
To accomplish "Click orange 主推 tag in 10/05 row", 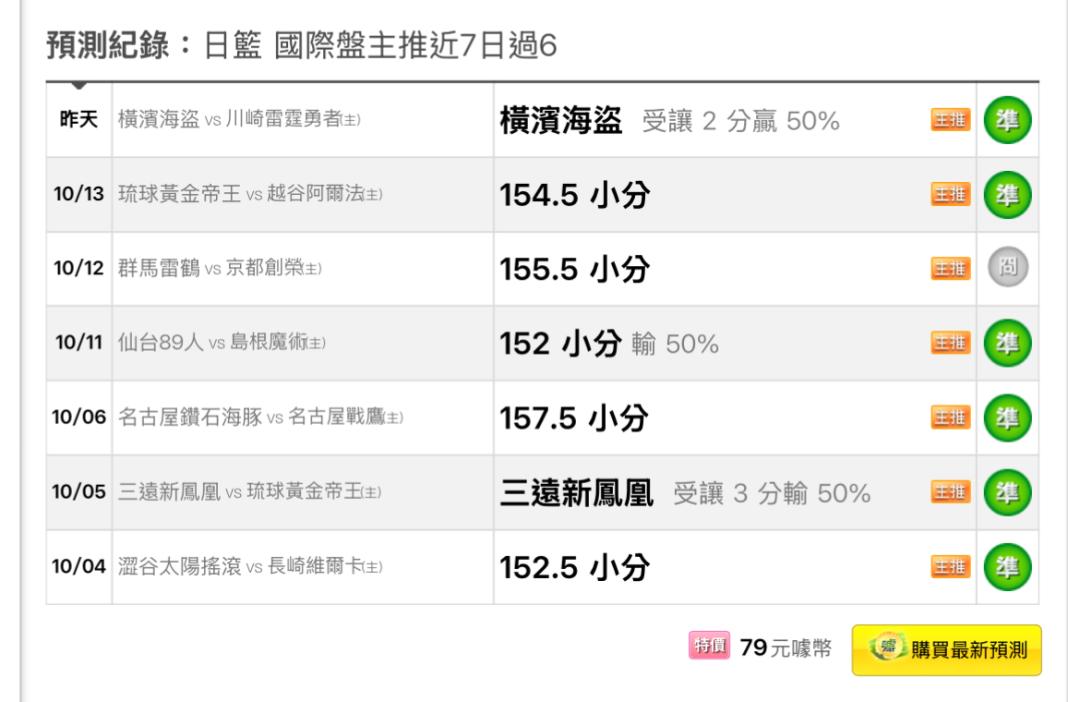I will click(x=951, y=492).
